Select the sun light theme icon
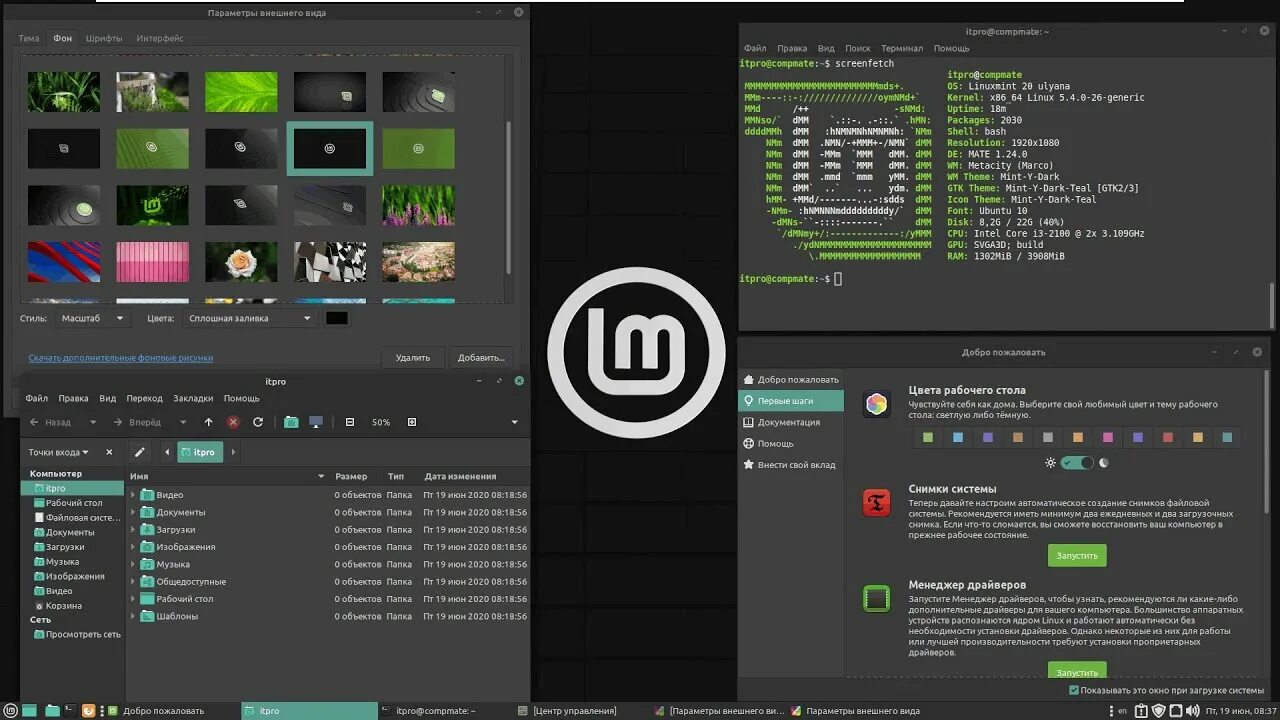Viewport: 1280px width, 720px height. pyautogui.click(x=1050, y=463)
